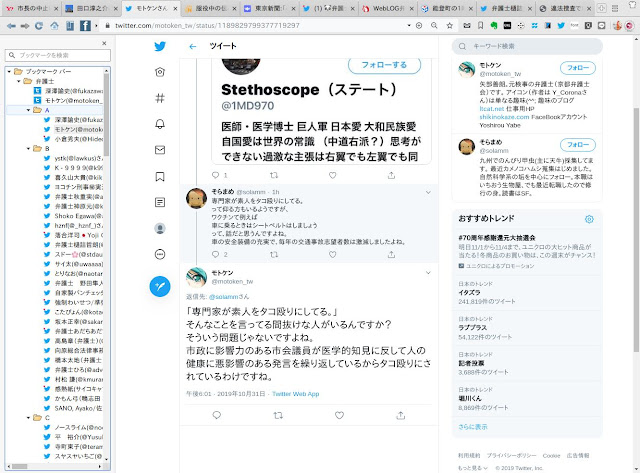
Task: Open the More menu circle icon
Action: [160, 255]
